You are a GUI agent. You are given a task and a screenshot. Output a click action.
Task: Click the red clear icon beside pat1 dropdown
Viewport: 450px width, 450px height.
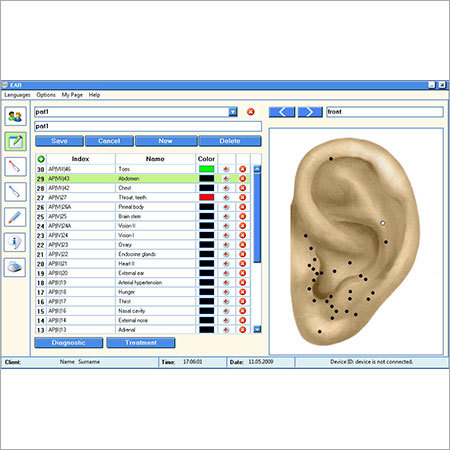[251, 112]
